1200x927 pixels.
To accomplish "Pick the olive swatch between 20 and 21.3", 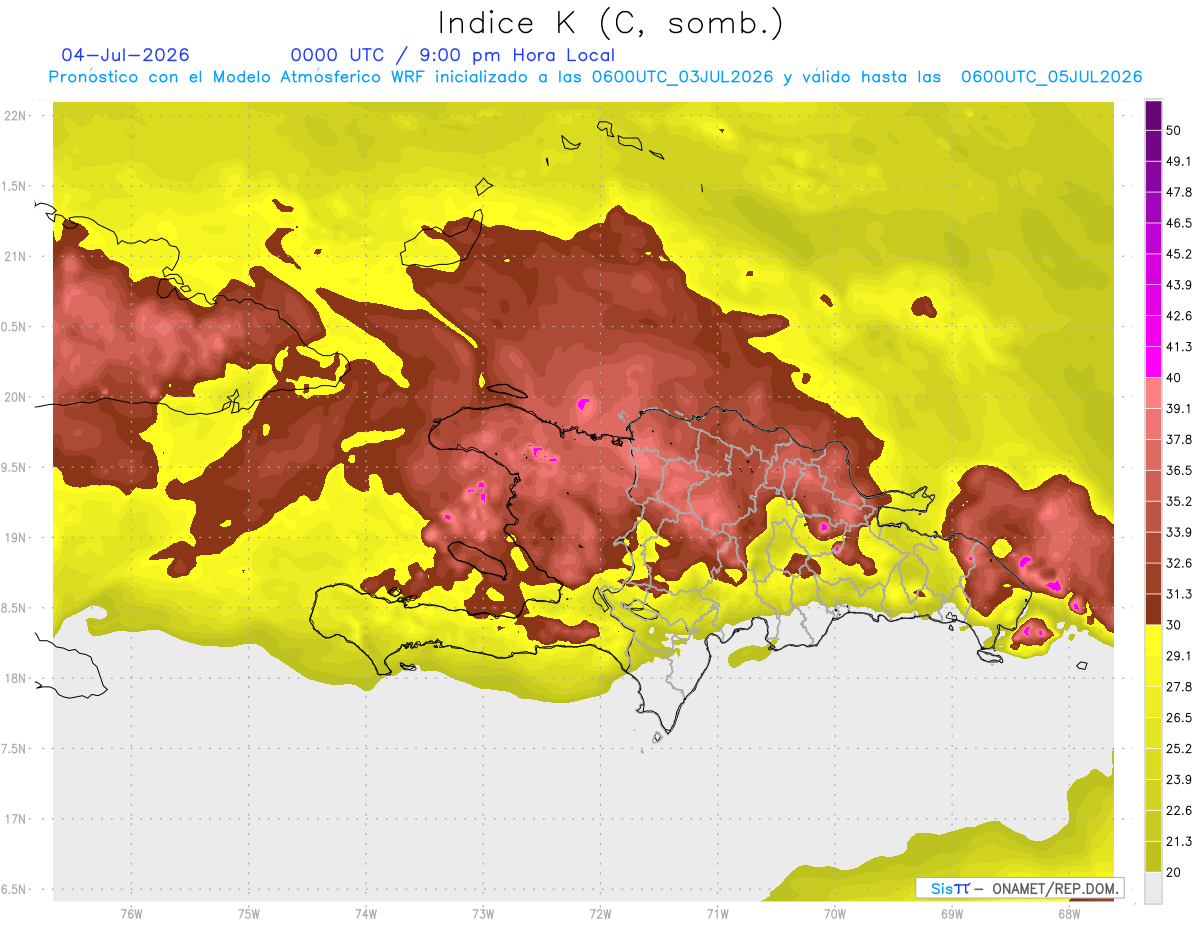I will (1153, 857).
